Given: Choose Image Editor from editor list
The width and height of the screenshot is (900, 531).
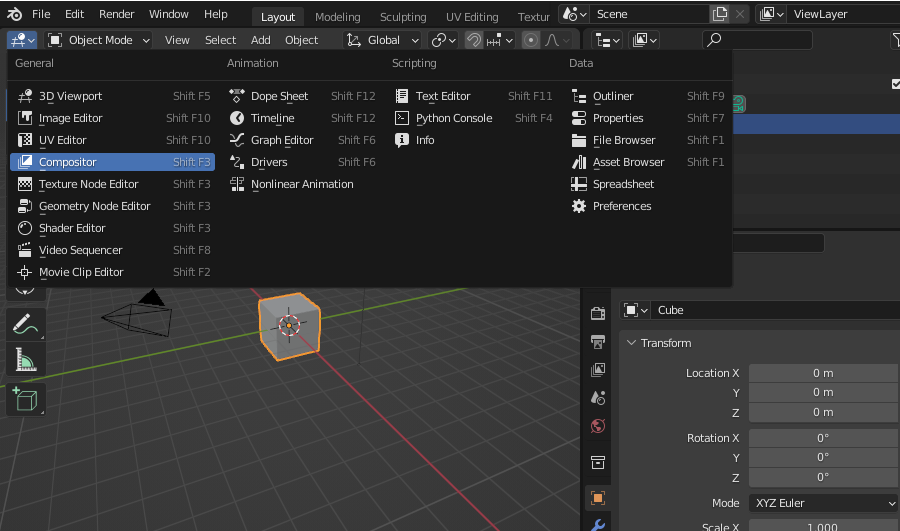Looking at the screenshot, I should pyautogui.click(x=112, y=118).
